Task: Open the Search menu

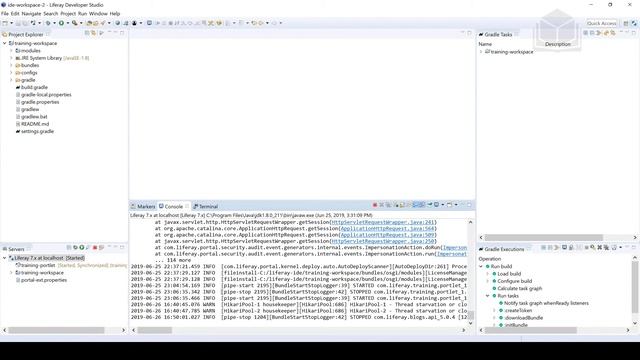Action: (x=51, y=13)
